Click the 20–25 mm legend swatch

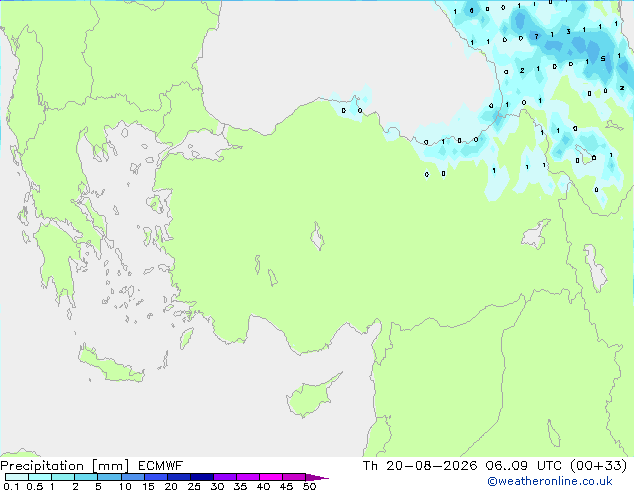[178, 477]
